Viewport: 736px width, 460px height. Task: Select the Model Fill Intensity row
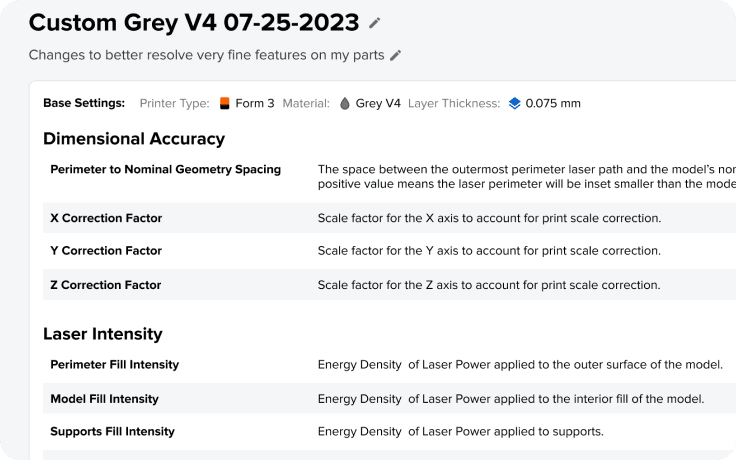[390, 399]
